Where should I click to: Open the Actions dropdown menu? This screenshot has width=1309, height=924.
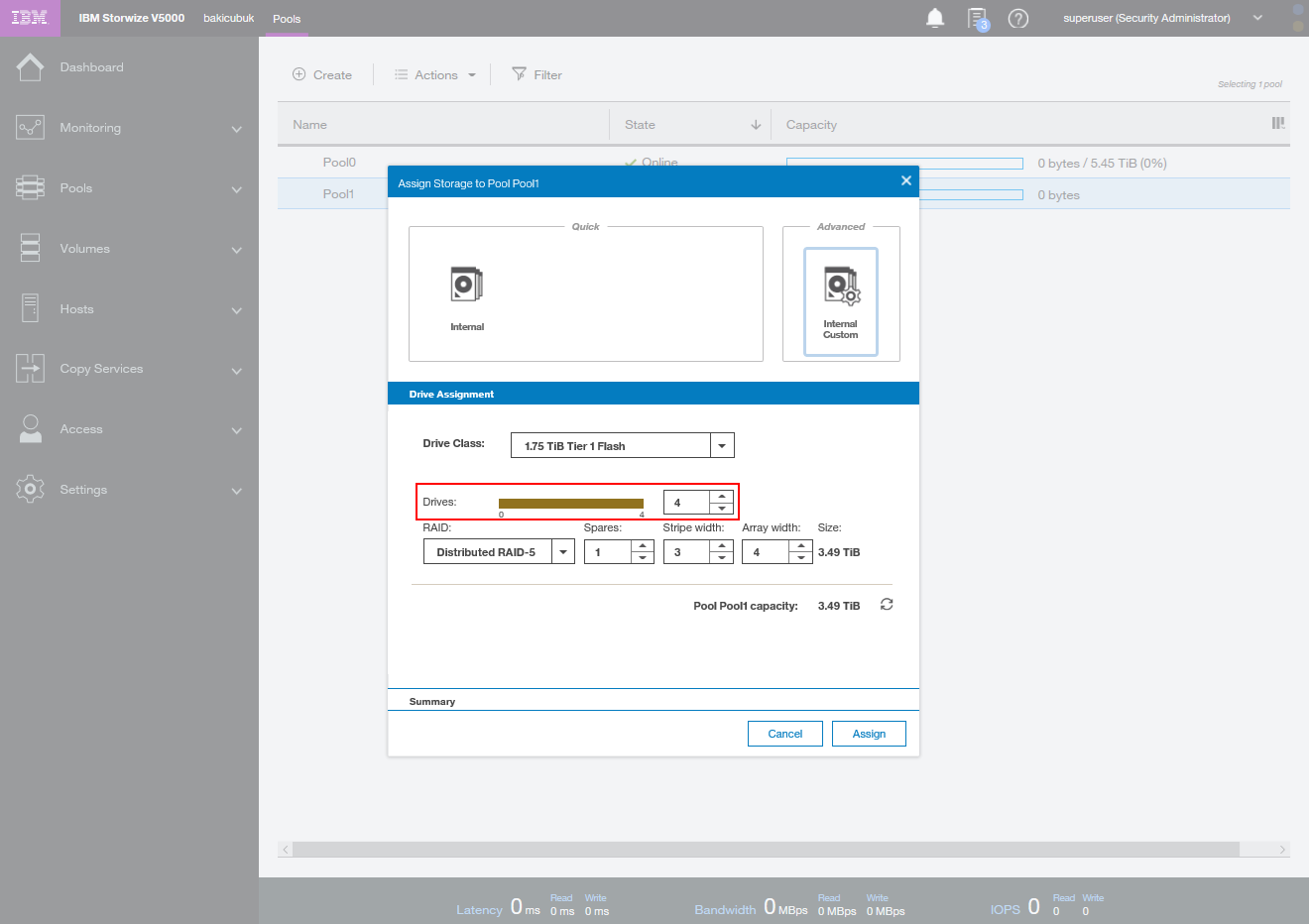coord(435,74)
